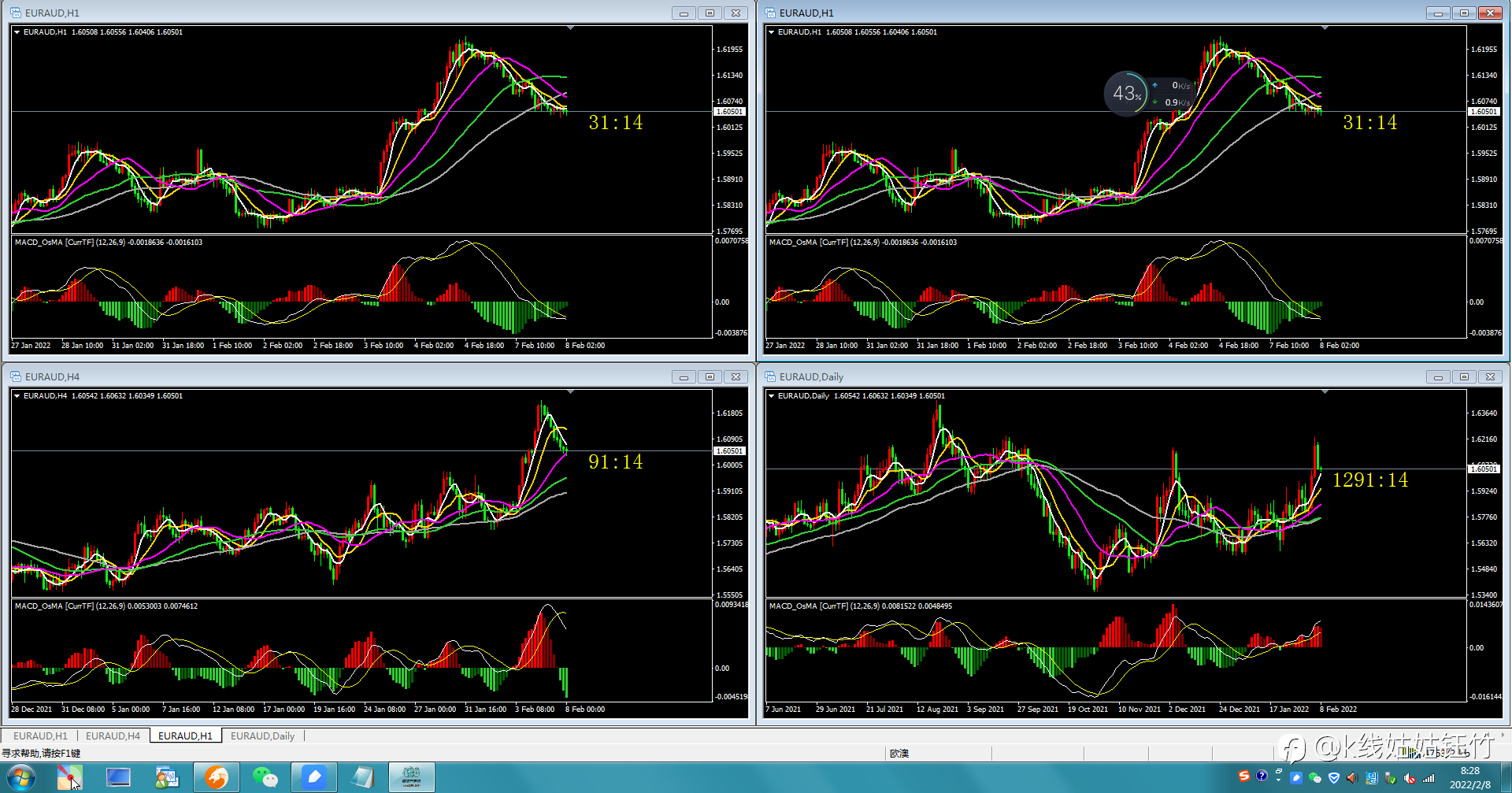Switch to the EURAUD,Daily chart tab
The image size is (1512, 793).
(x=262, y=736)
